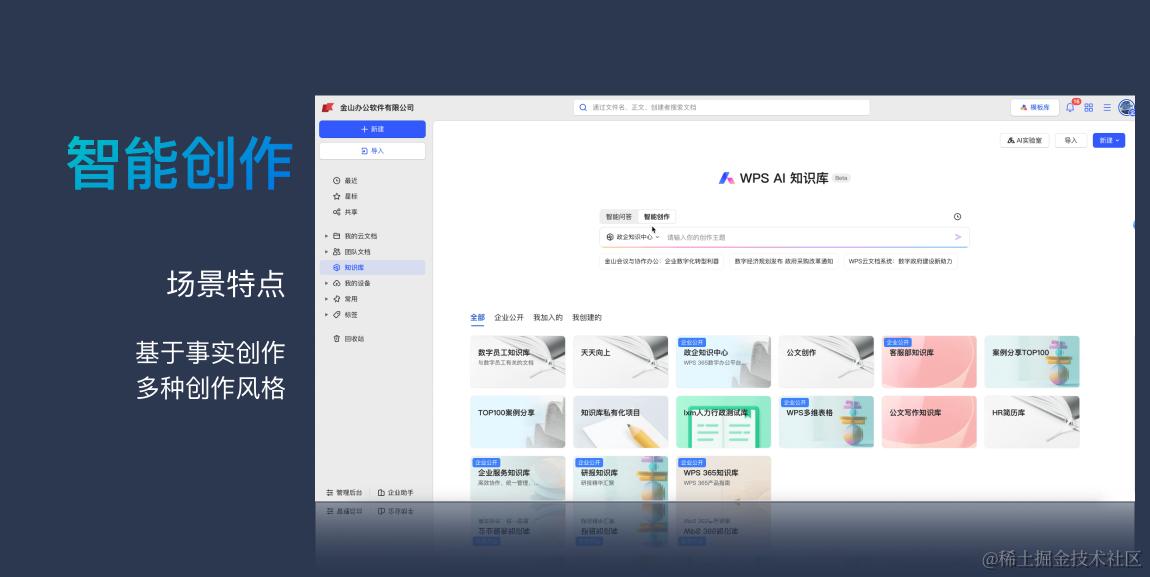Open the 知识库私有化项目 card
Viewport: 1150px width, 577px height.
(620, 422)
